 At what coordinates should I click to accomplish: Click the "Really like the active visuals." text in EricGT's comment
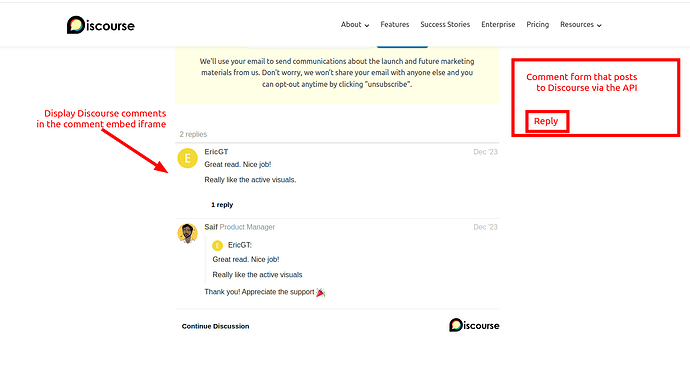[x=250, y=179]
